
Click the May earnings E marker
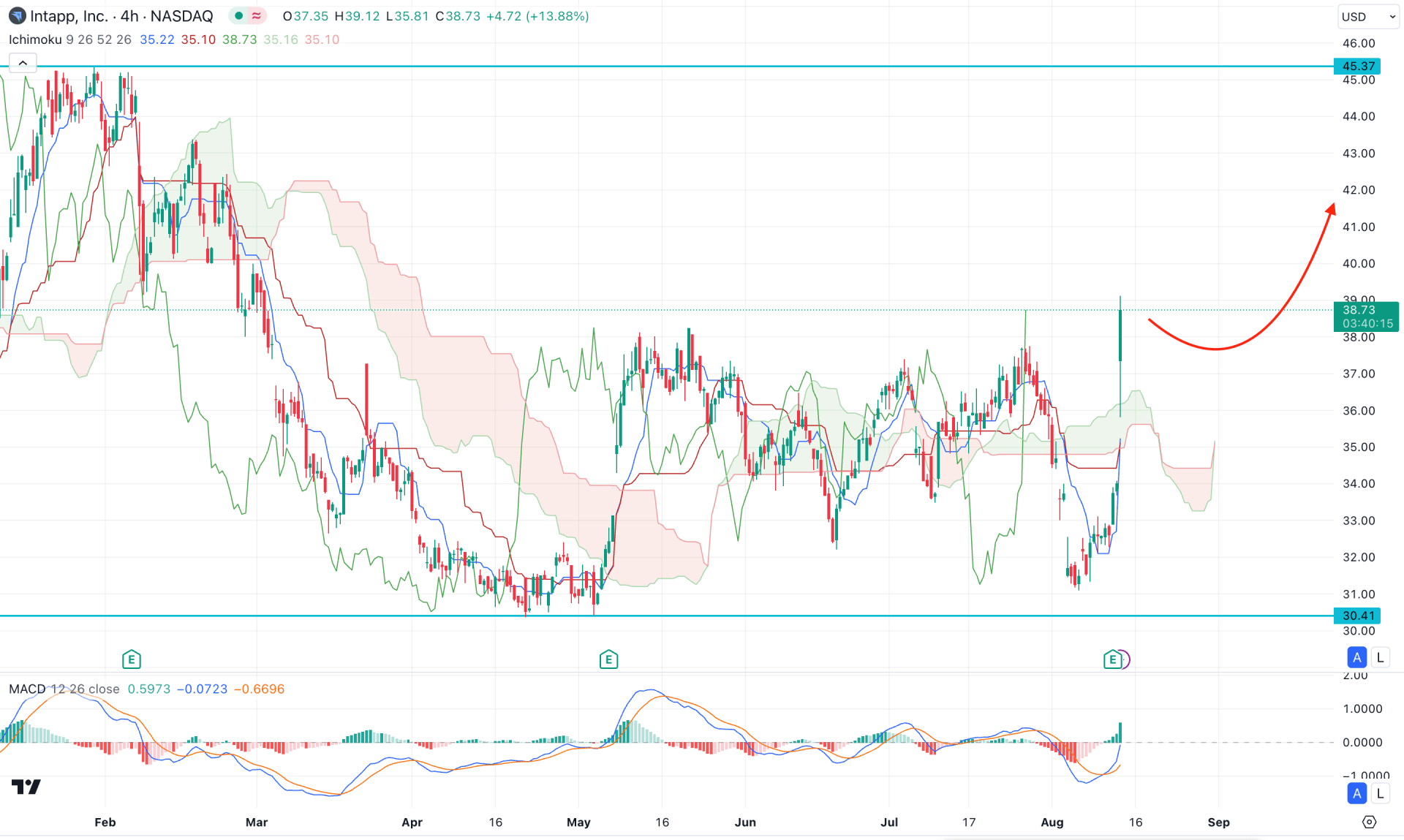point(608,659)
